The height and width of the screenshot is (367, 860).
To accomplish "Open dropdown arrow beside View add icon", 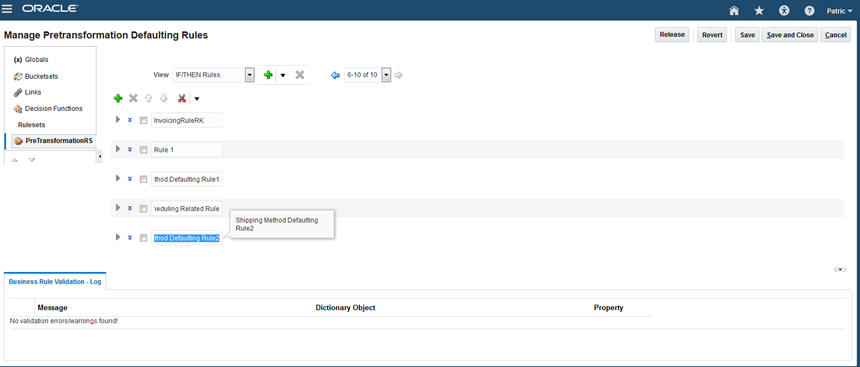I will (283, 76).
